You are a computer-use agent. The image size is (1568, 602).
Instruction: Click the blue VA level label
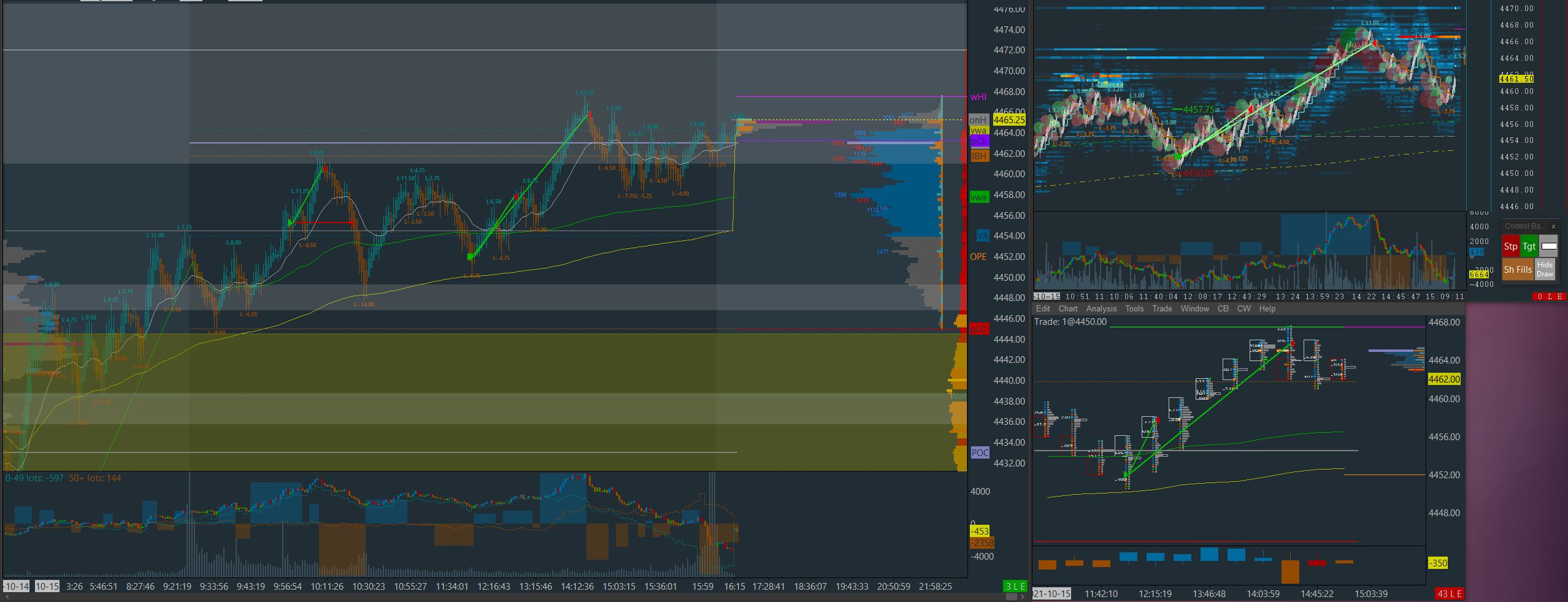[x=983, y=236]
